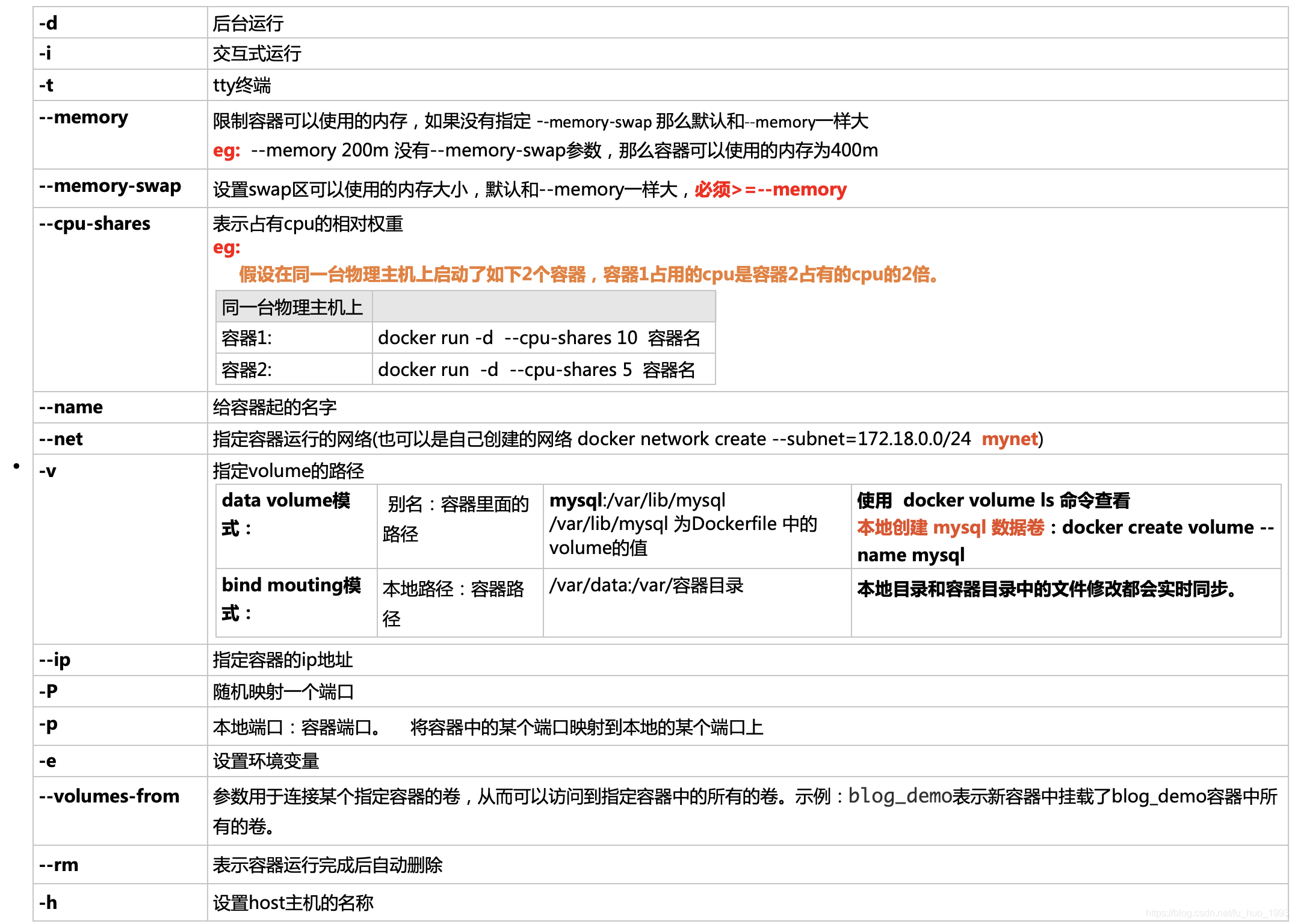The height and width of the screenshot is (924, 1295).
Task: Click the text 指定volume的路径
Action: 289,471
